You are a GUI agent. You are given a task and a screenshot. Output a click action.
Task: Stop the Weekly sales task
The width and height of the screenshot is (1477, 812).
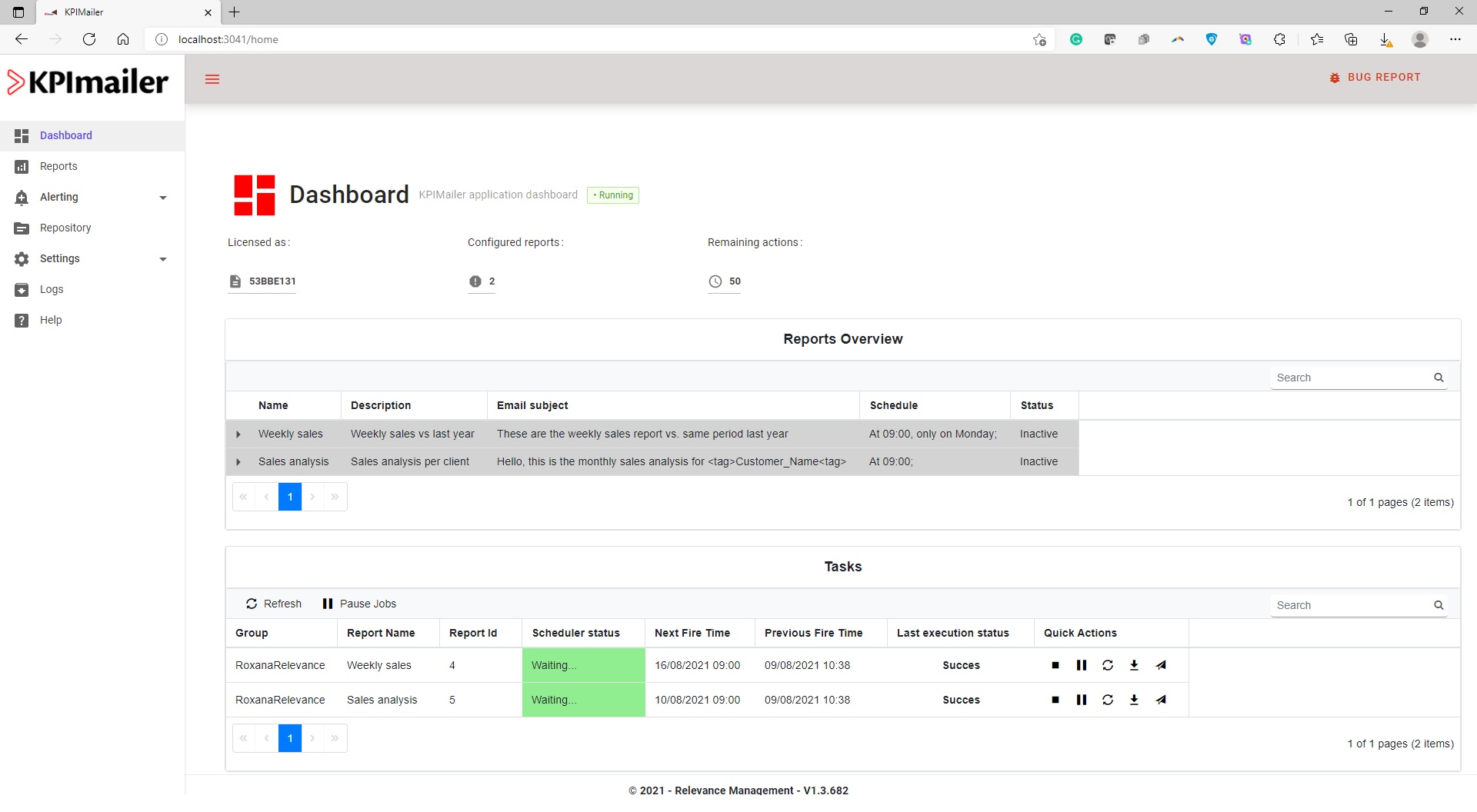(1055, 665)
